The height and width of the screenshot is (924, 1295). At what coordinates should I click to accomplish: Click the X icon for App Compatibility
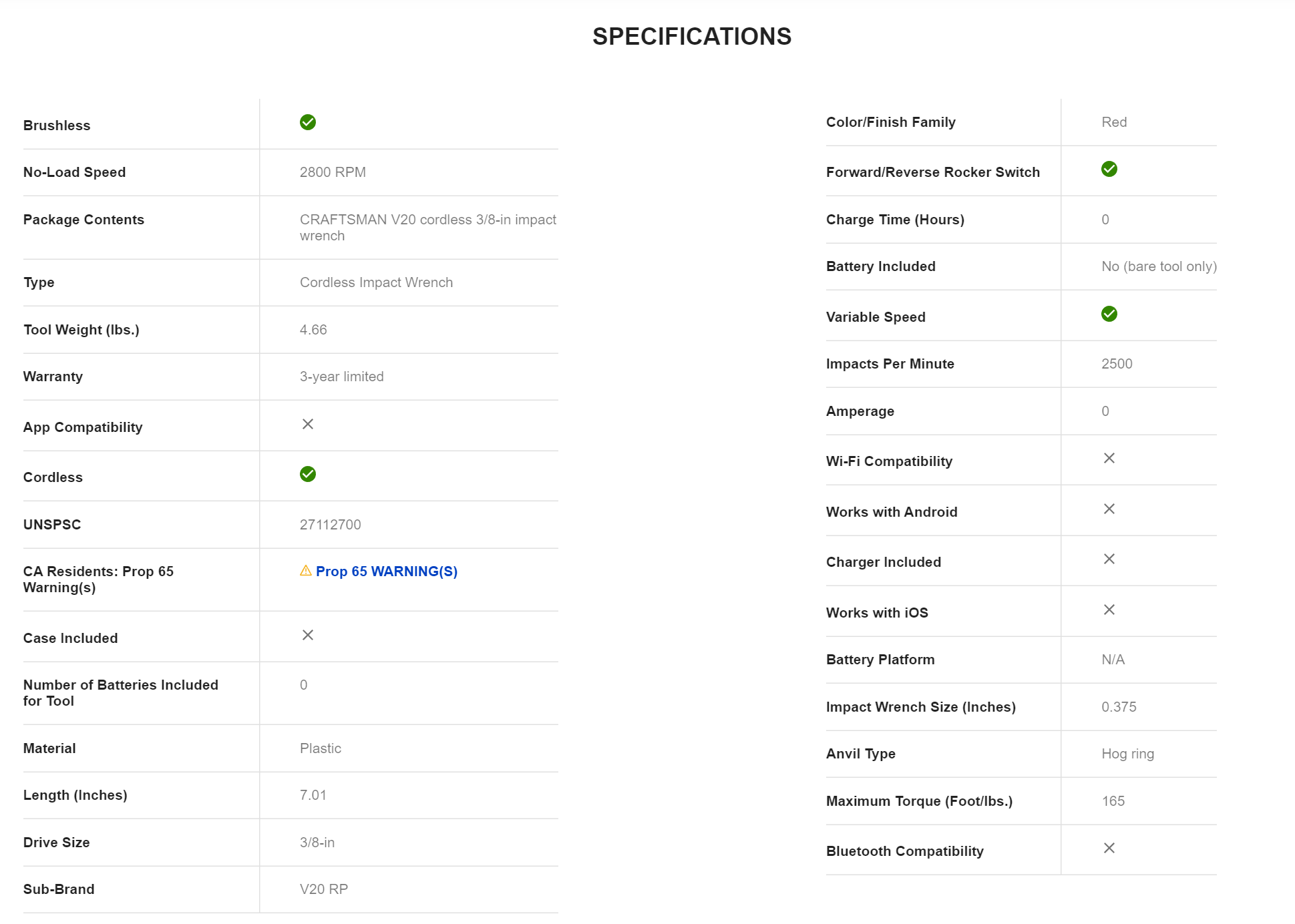click(x=307, y=424)
